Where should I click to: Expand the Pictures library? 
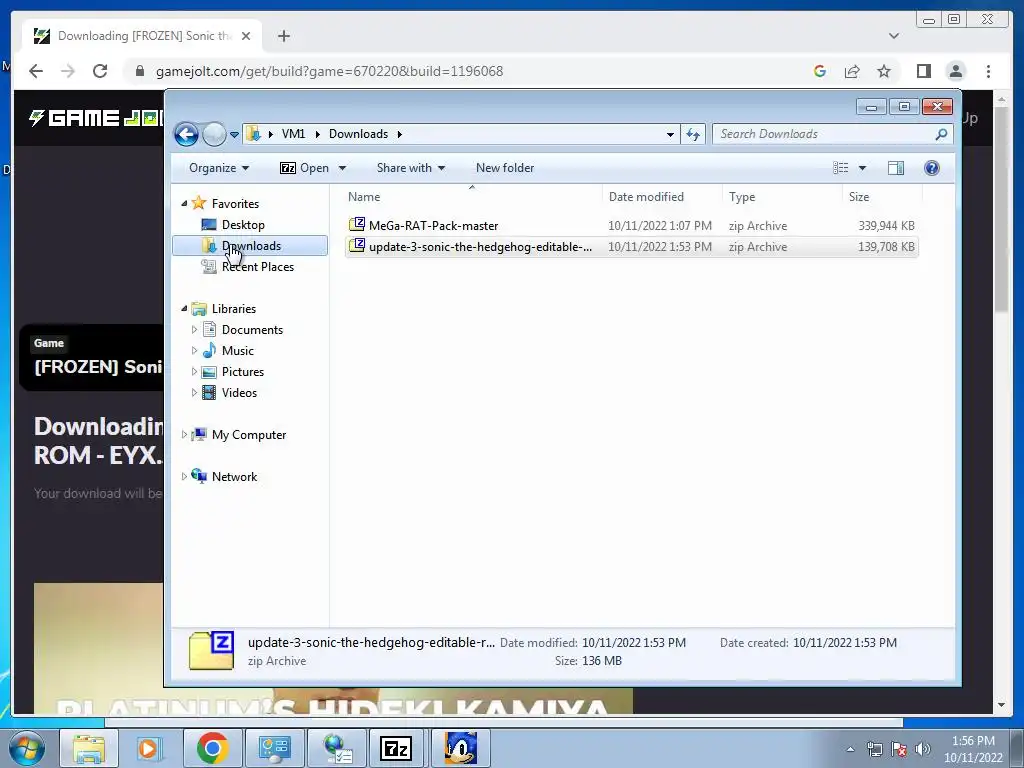(194, 372)
